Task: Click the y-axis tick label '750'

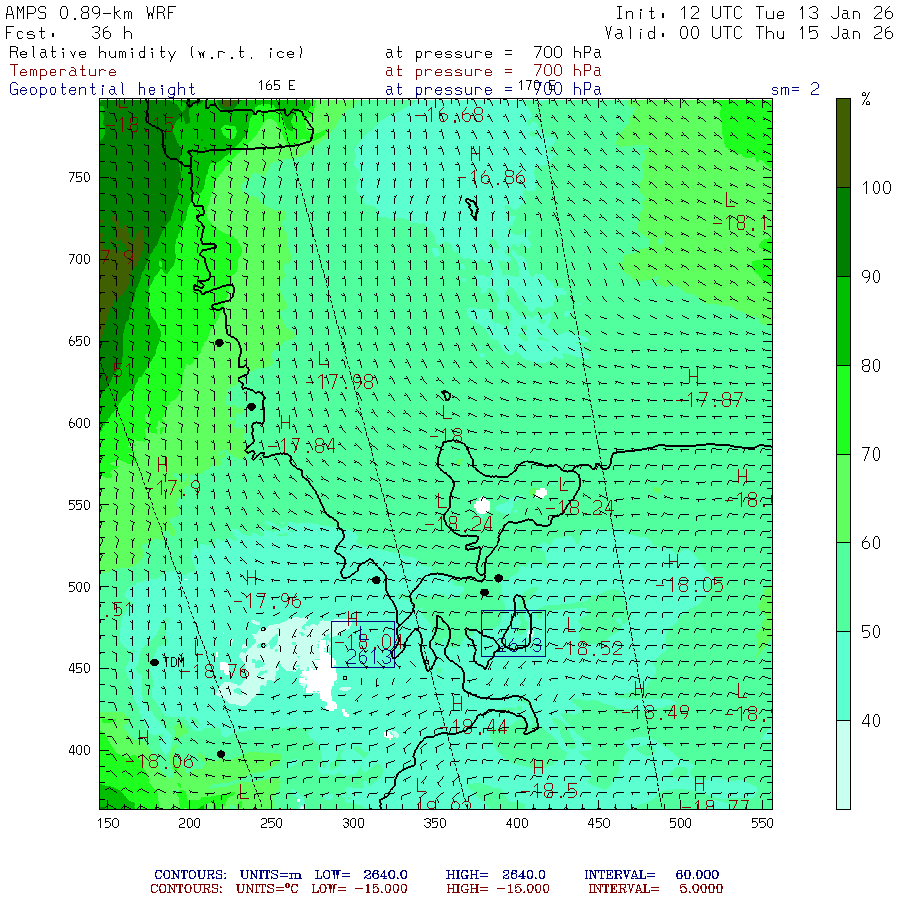Action: pyautogui.click(x=79, y=177)
